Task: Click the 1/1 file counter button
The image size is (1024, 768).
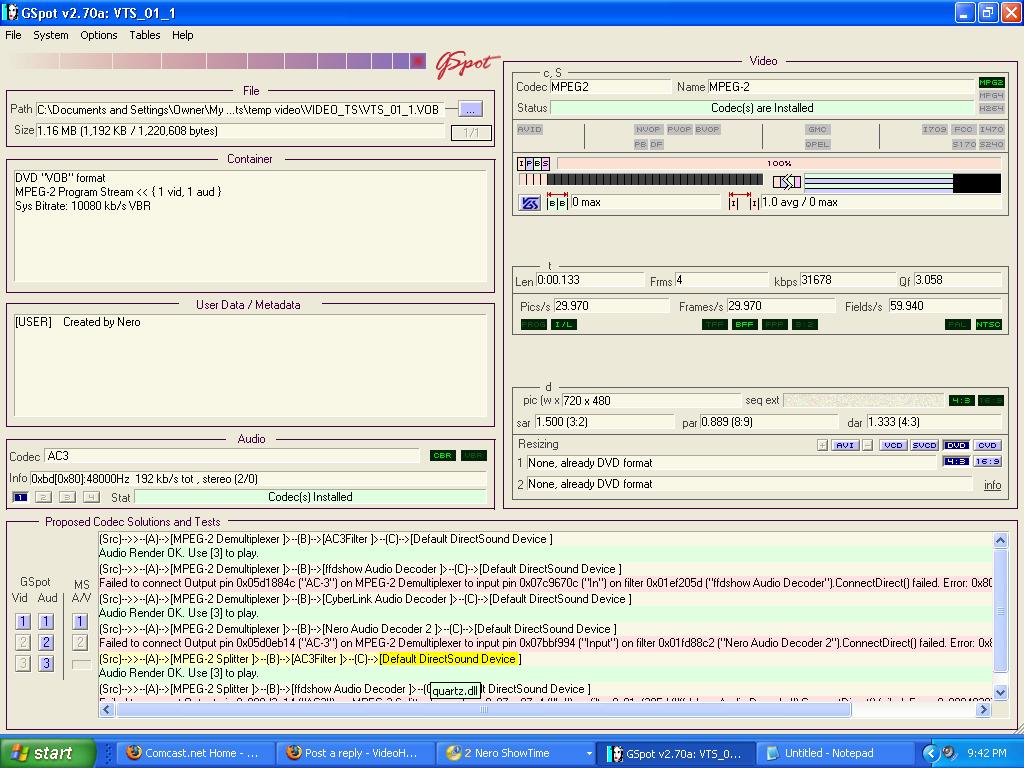Action: point(471,133)
